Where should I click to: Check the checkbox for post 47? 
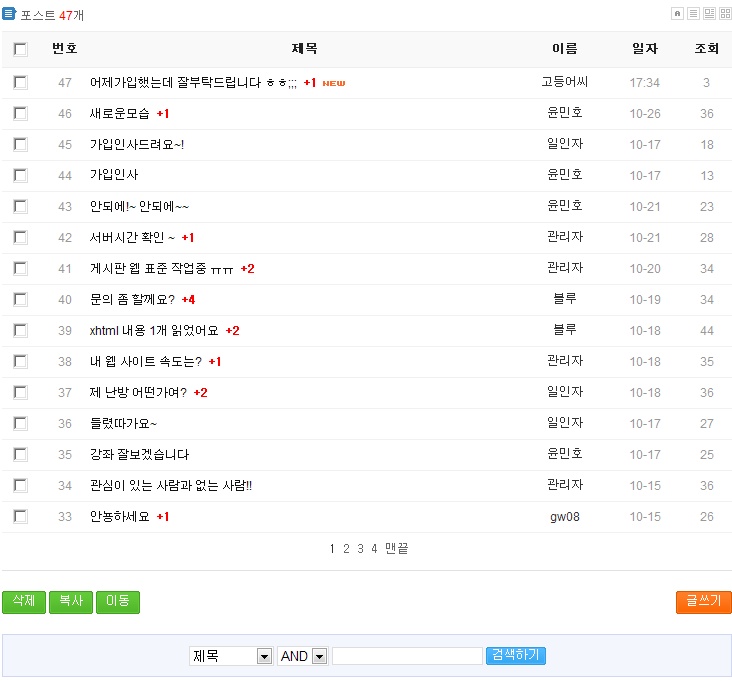(x=20, y=83)
